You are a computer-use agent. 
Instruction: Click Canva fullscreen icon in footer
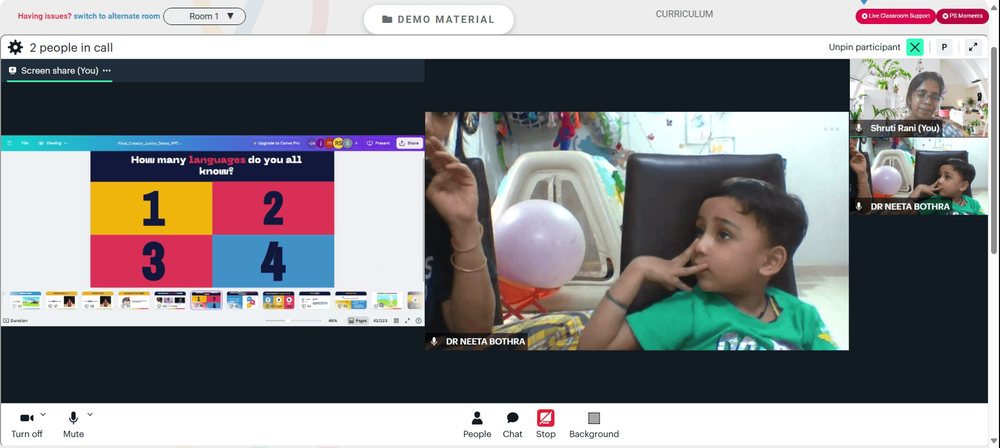[408, 320]
